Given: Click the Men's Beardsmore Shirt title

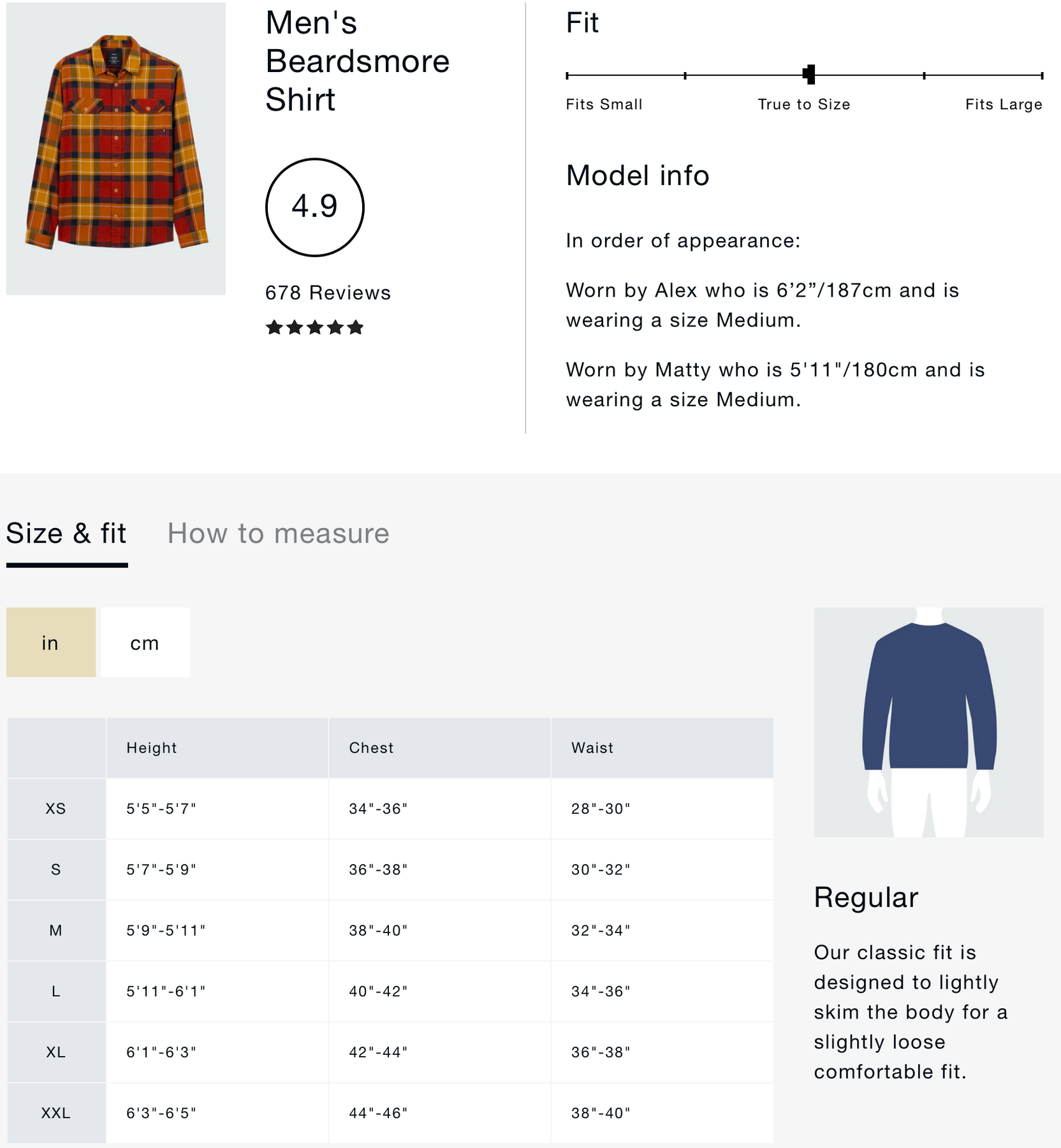Looking at the screenshot, I should tap(357, 61).
